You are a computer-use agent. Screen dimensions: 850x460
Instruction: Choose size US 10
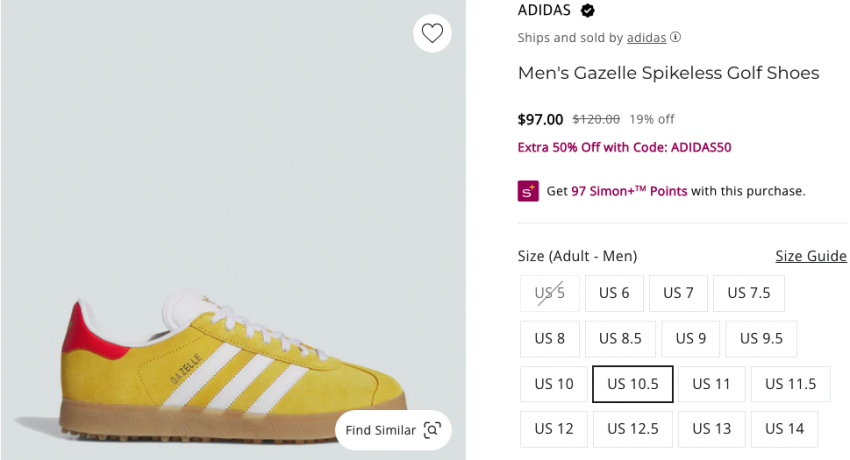(x=554, y=384)
